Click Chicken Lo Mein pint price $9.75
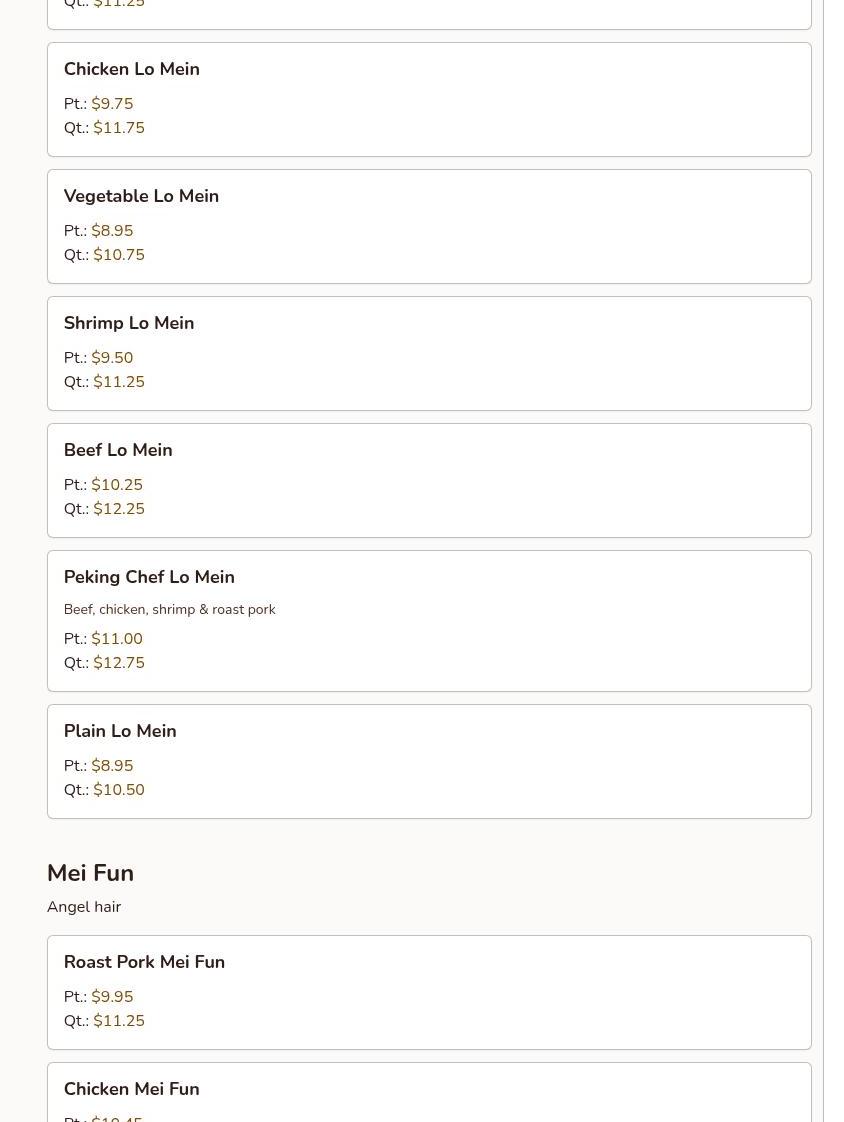The height and width of the screenshot is (1122, 844). 112,104
